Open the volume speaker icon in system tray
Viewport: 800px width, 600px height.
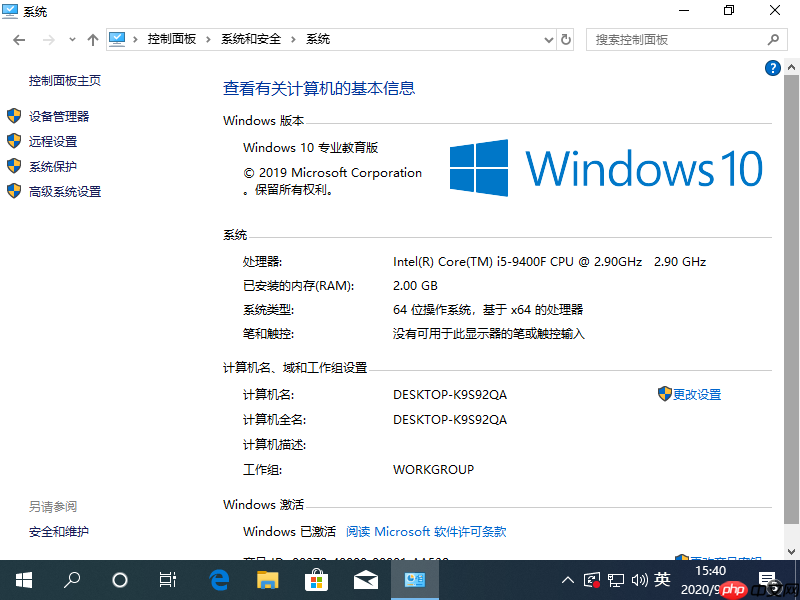pos(639,579)
